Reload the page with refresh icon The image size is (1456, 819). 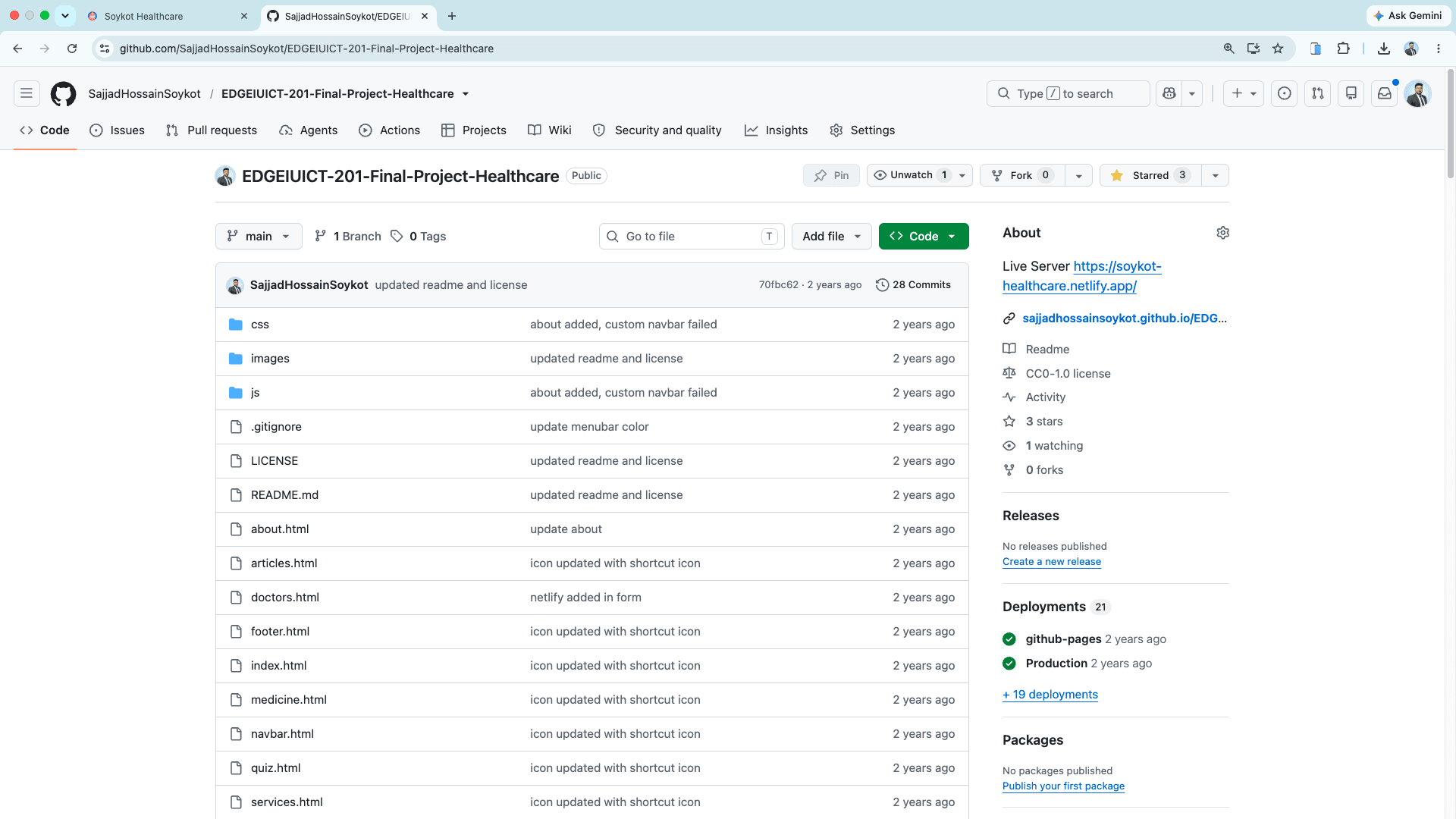[x=72, y=49]
